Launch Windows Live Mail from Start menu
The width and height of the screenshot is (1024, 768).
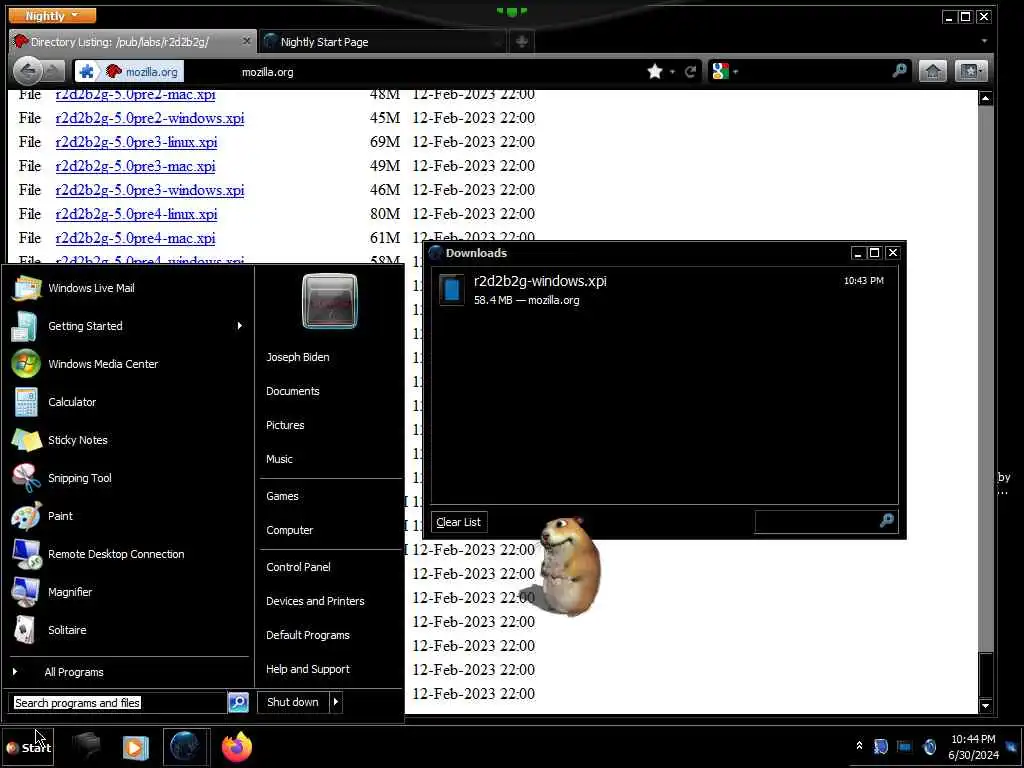coord(127,288)
